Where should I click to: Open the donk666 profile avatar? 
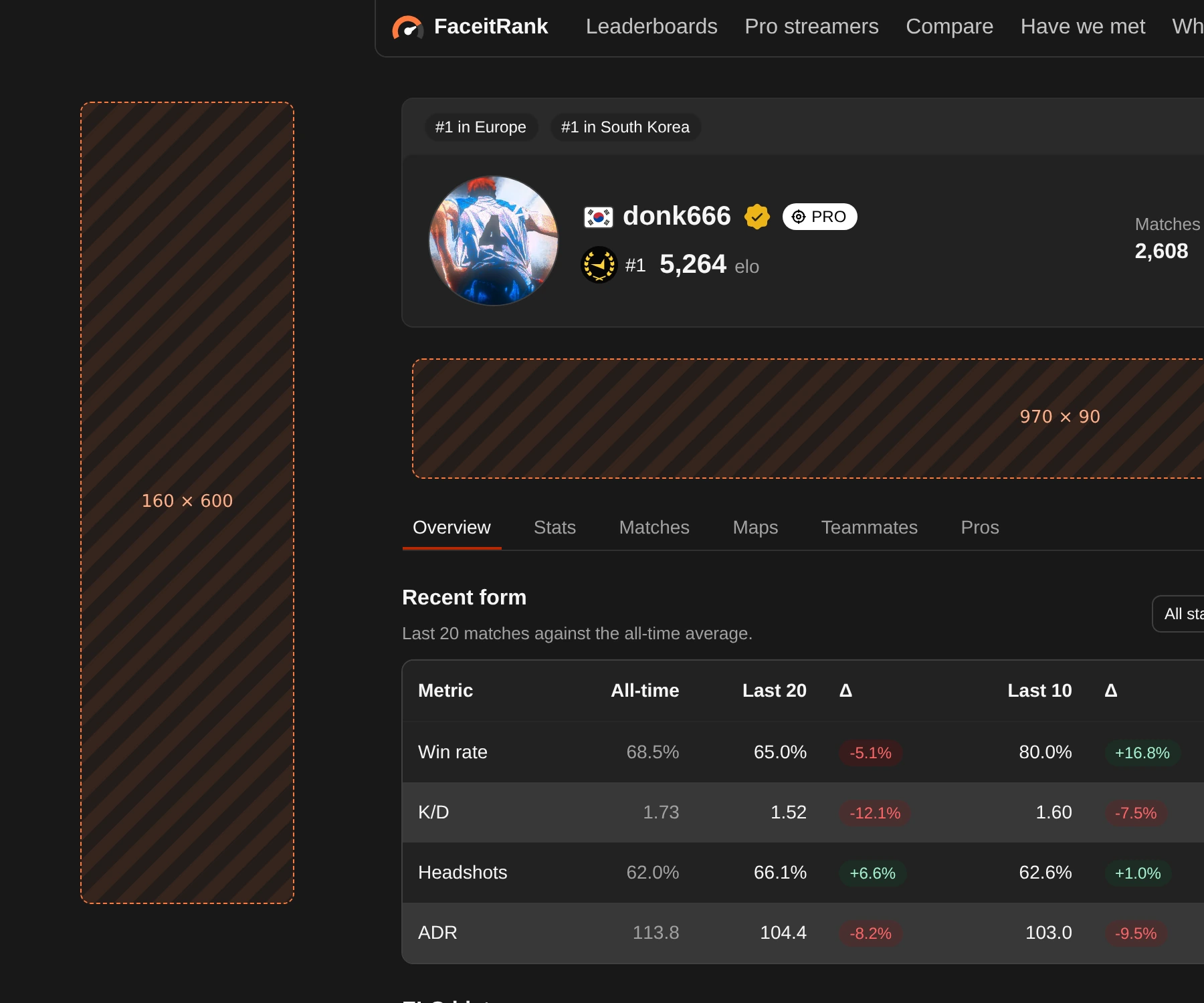pyautogui.click(x=494, y=241)
